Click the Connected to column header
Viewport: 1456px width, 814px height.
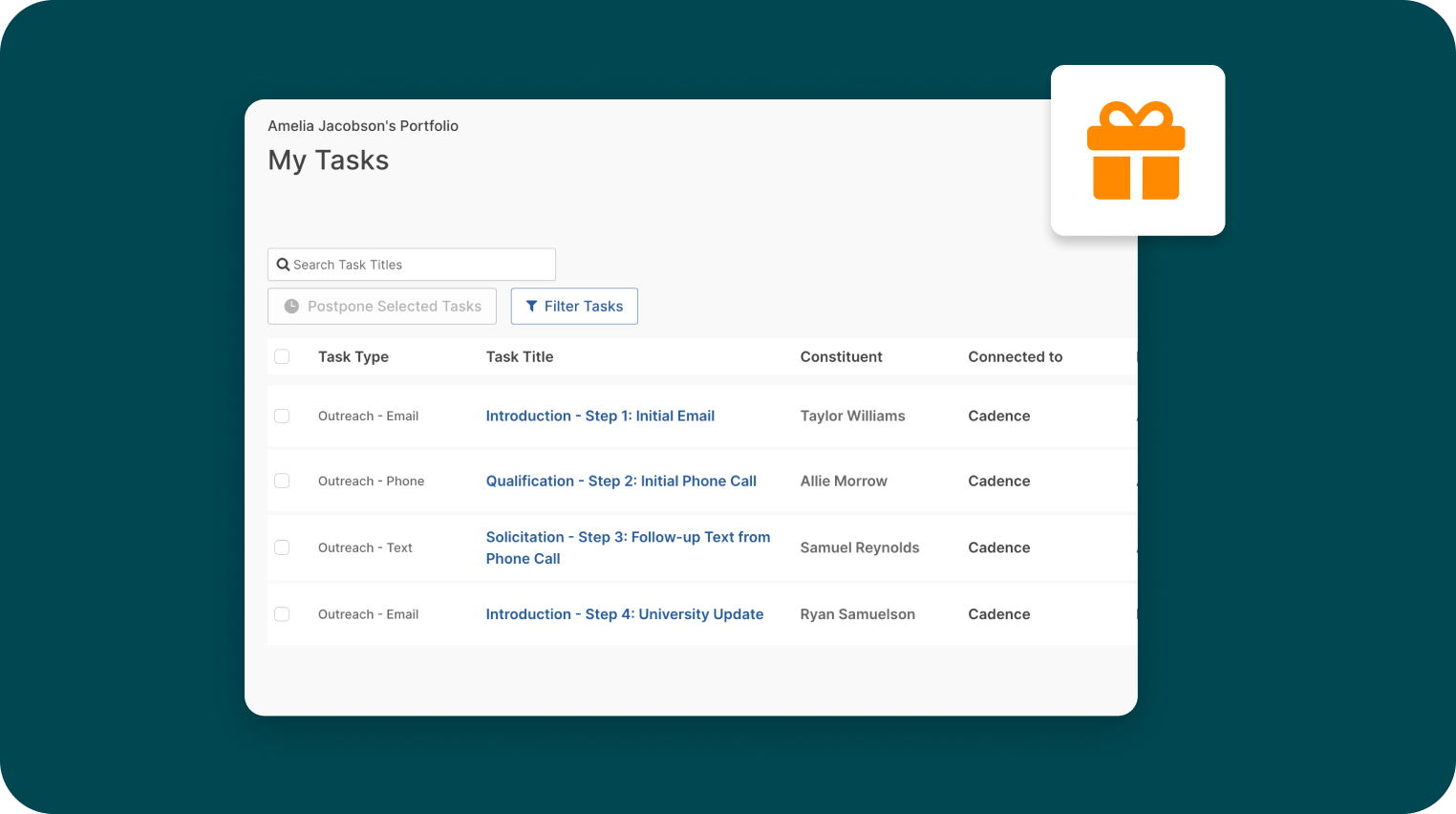click(1015, 356)
